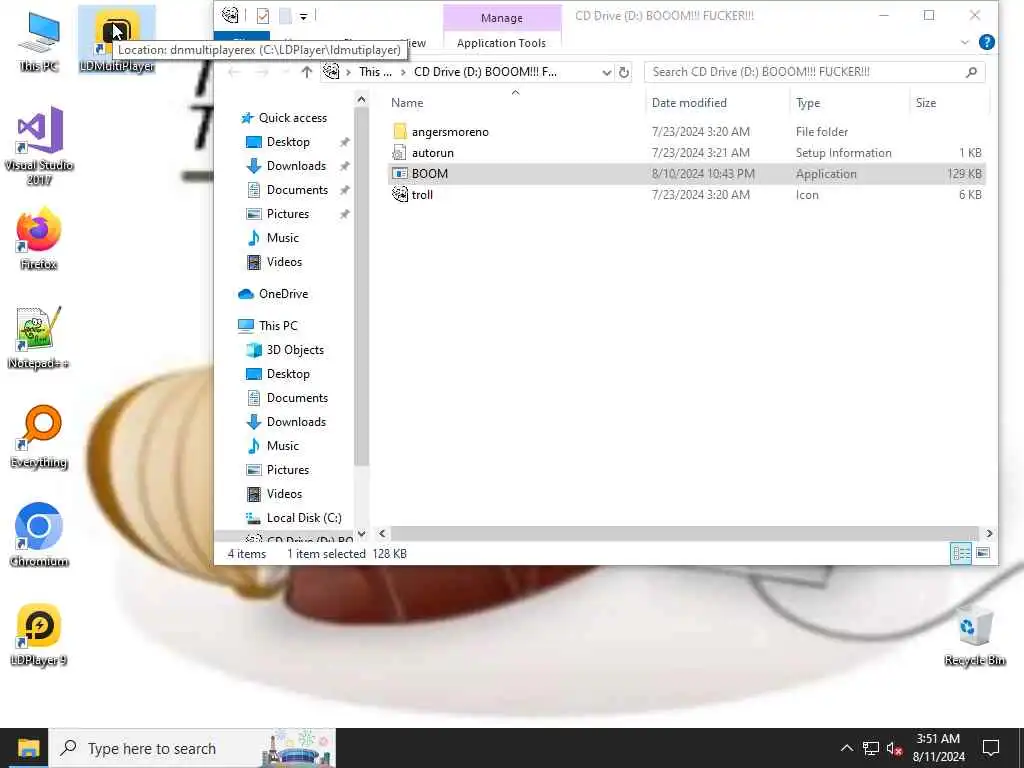Click the troll face icon in title bar
The width and height of the screenshot is (1024, 768).
click(231, 15)
